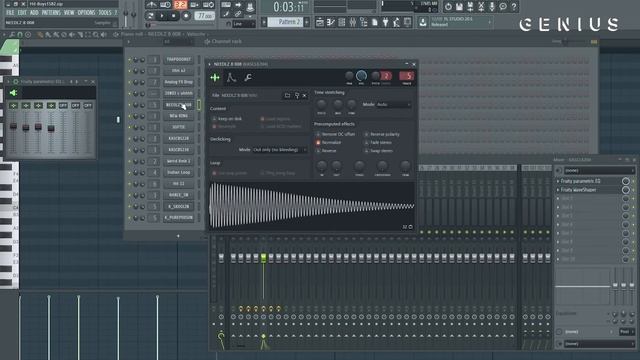The image size is (640, 360).
Task: Select the sample settings tab icon
Action: click(215, 77)
